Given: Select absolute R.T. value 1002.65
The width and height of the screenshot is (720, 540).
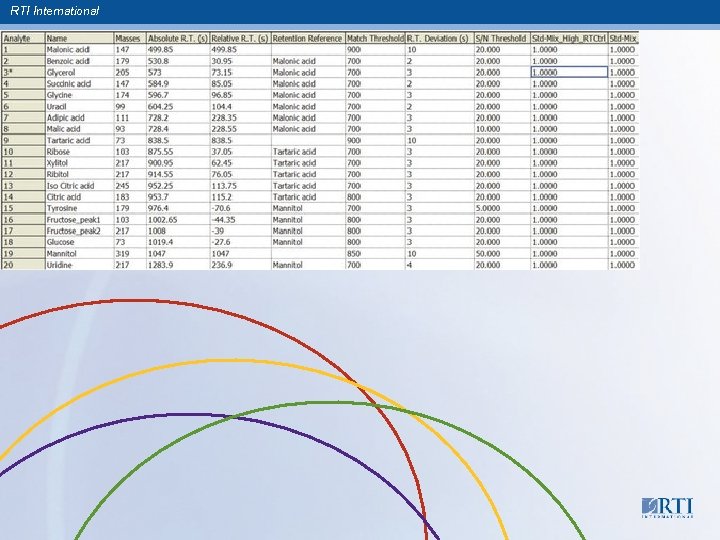Looking at the screenshot, I should click(x=178, y=219).
